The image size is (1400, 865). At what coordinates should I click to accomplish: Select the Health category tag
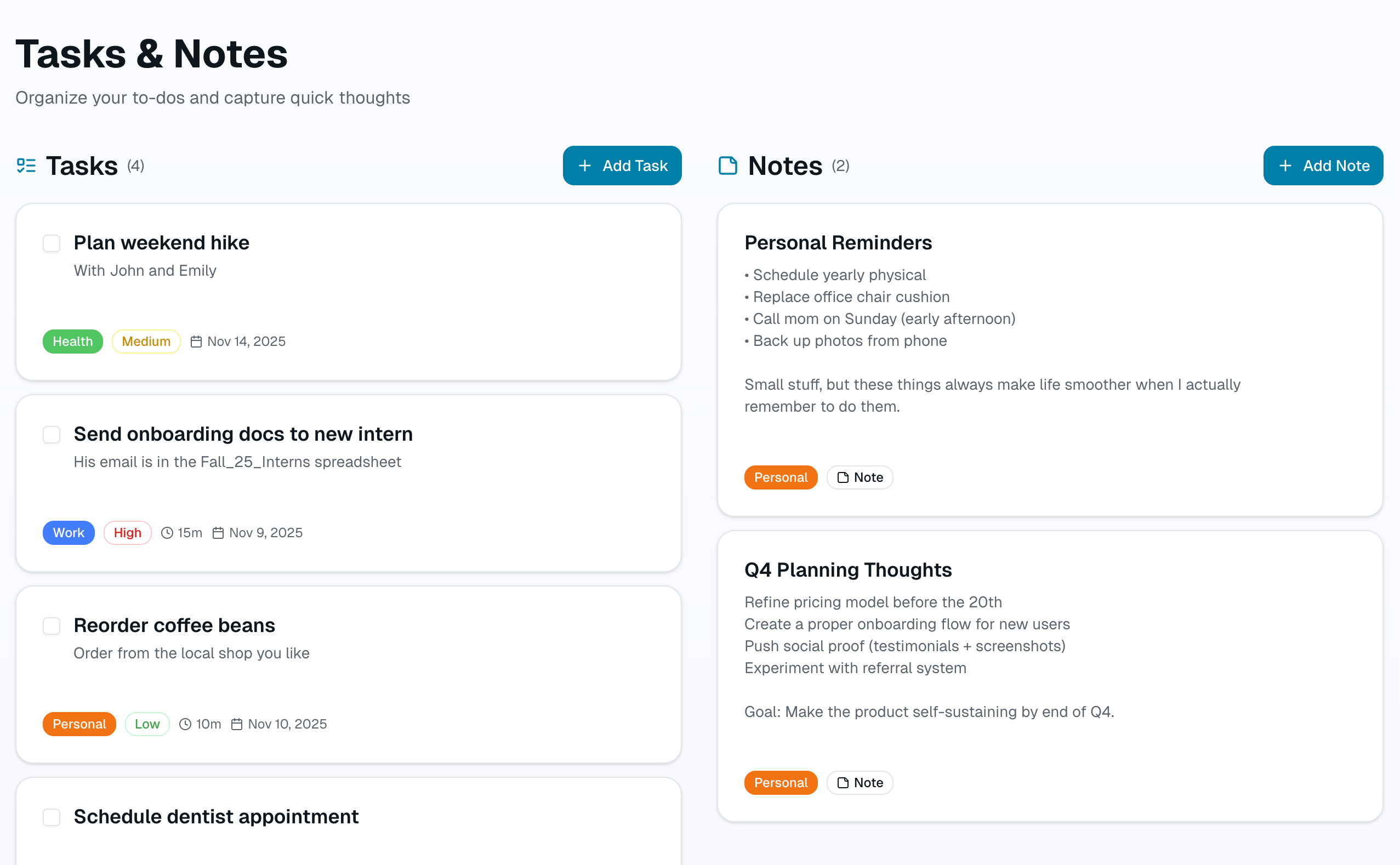[73, 342]
